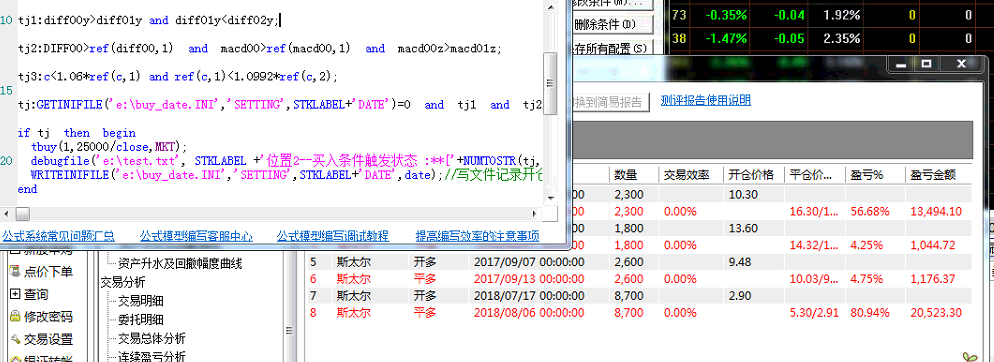The width and height of the screenshot is (994, 362).
Task: Open 公式系统常见问题汇总 link
Action: [x=58, y=236]
